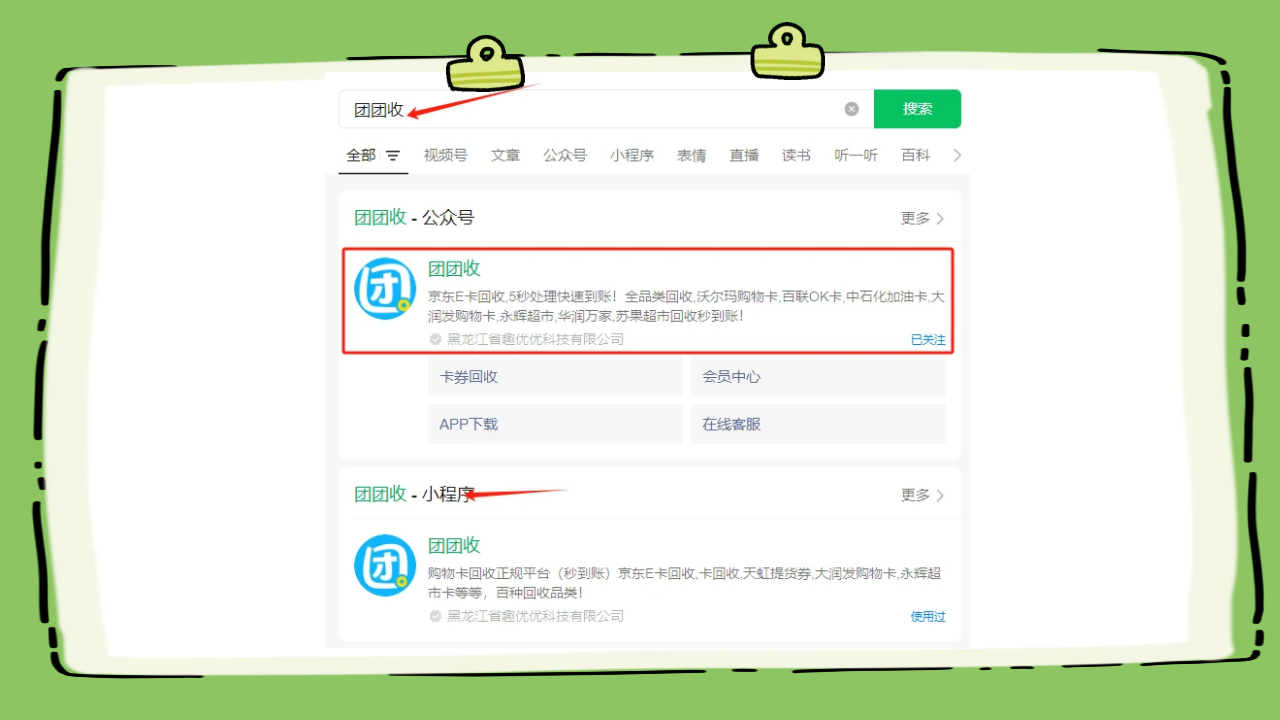Viewport: 1280px width, 720px height.
Task: Click the 京东E卡回收 official account description
Action: click(x=686, y=306)
